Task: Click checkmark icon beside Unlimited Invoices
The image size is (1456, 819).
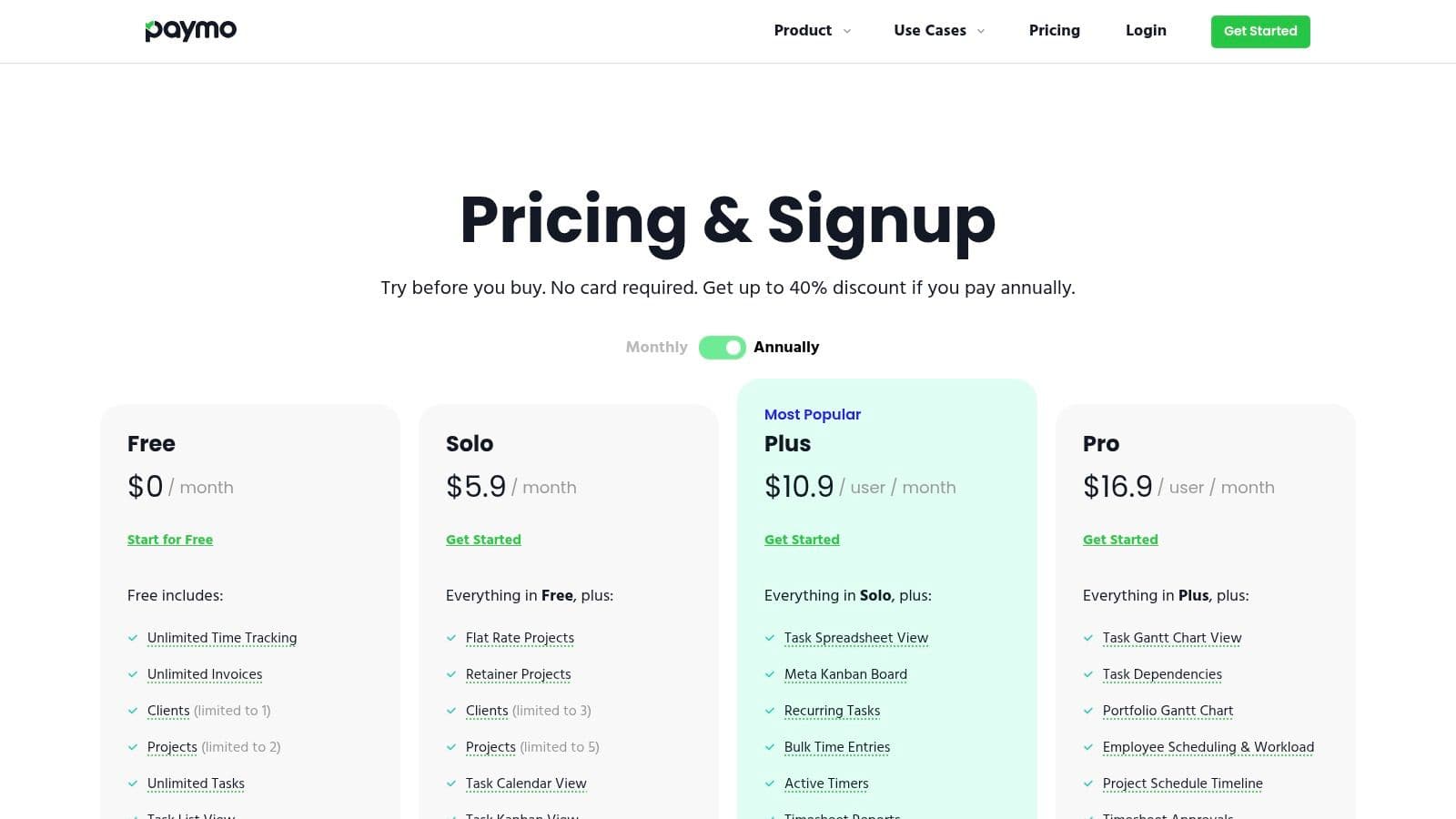Action: pos(133,674)
